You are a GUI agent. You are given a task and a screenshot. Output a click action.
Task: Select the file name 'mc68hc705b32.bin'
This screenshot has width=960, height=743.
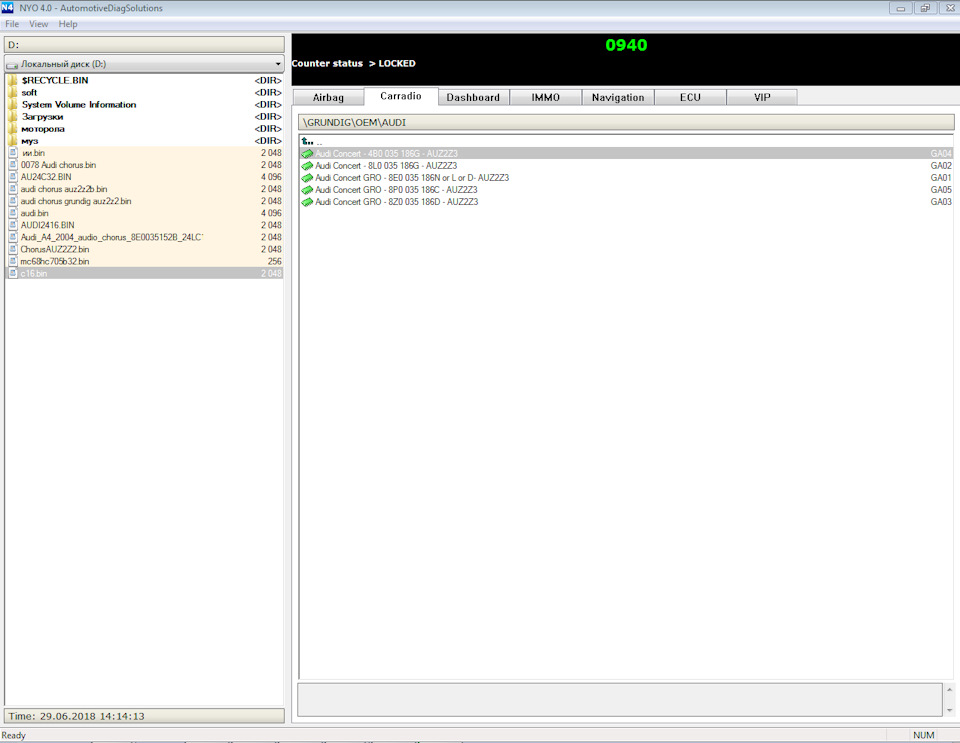54,261
